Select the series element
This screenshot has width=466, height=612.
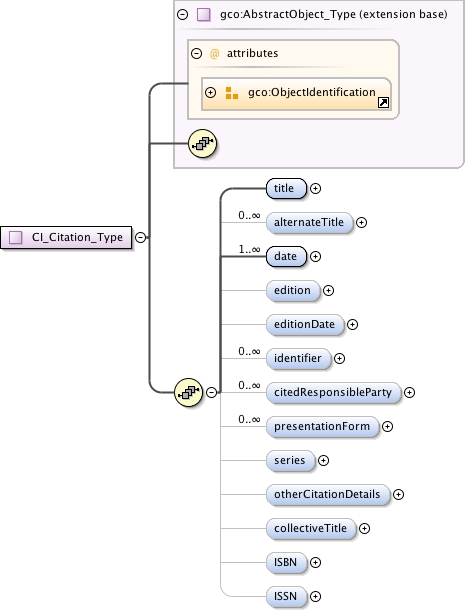[290, 461]
